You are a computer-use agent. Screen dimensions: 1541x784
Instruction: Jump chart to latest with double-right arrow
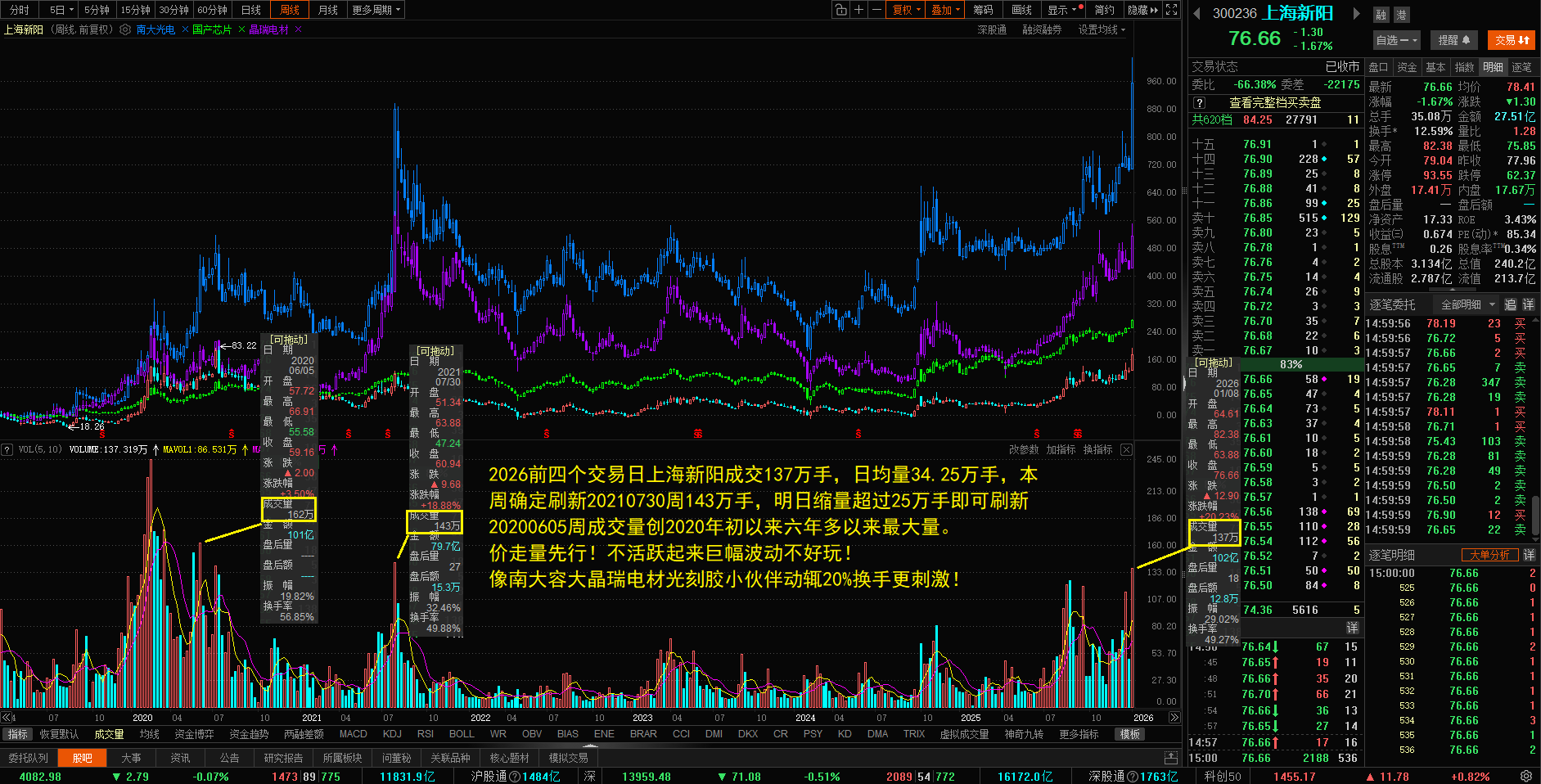coord(1174,718)
